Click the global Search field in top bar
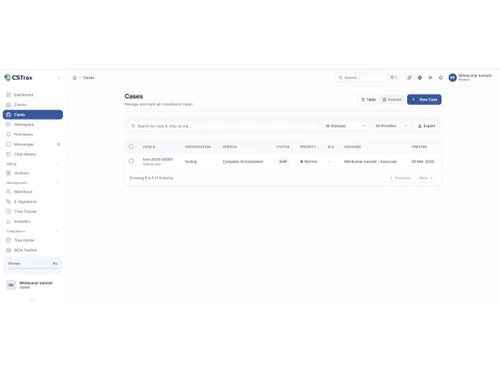 coord(368,77)
